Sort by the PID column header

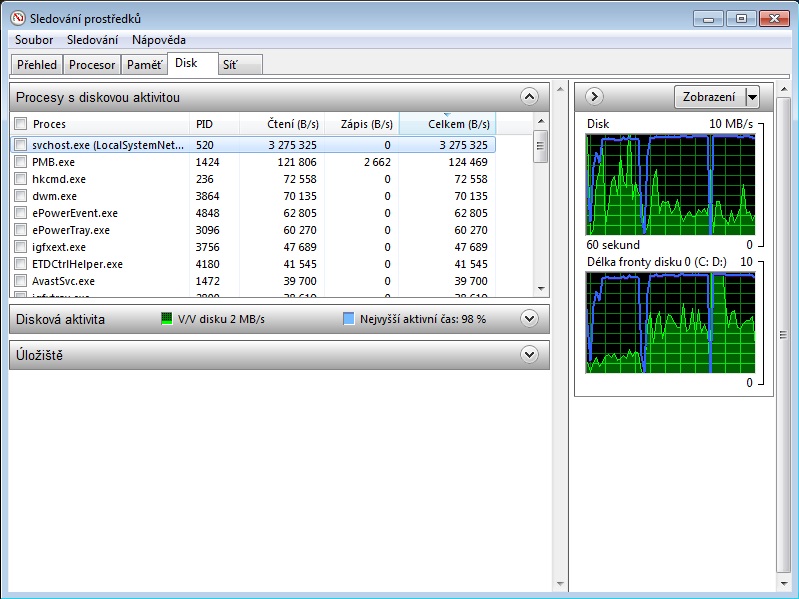[x=215, y=124]
